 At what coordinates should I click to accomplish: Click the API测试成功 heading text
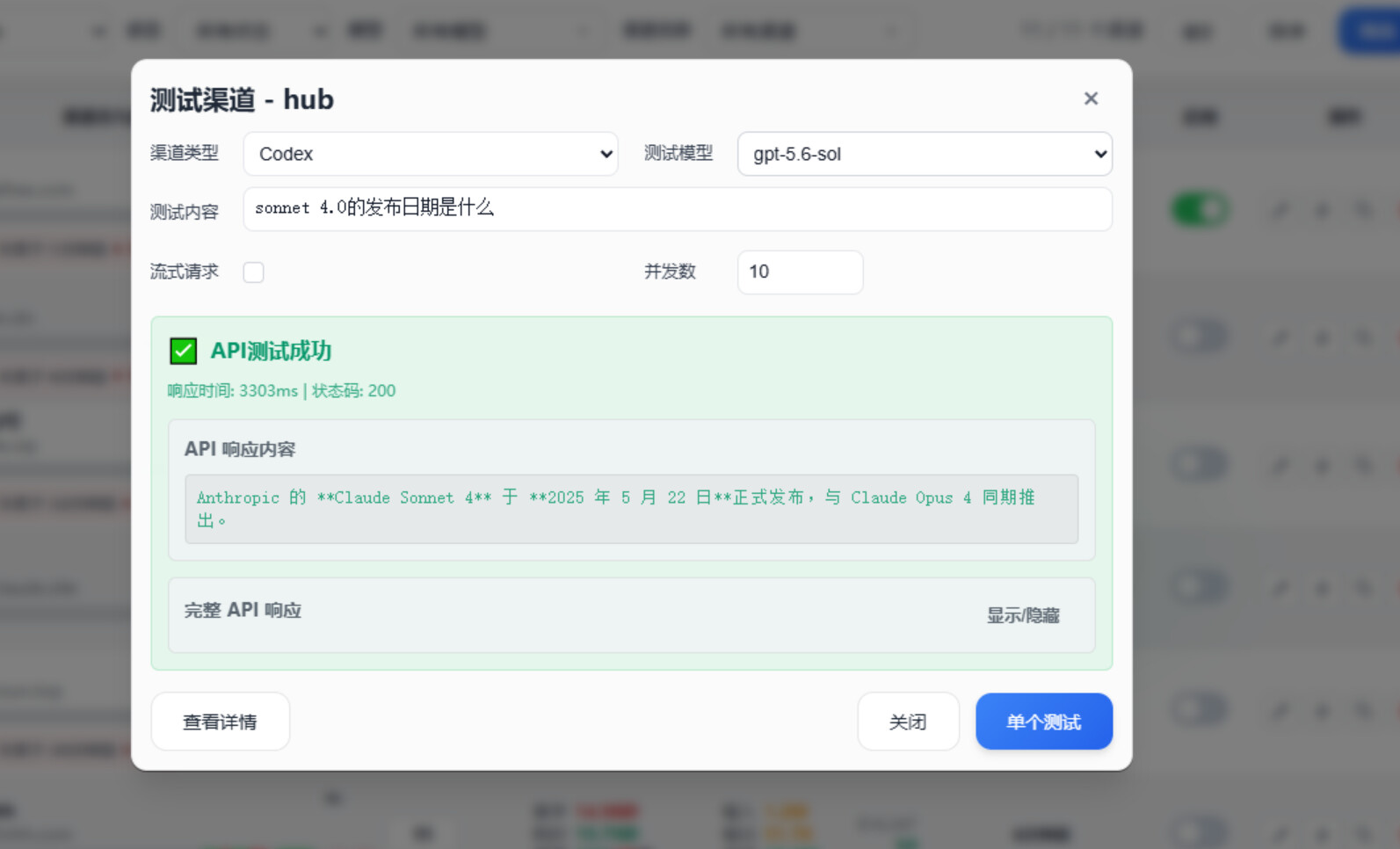(x=271, y=351)
